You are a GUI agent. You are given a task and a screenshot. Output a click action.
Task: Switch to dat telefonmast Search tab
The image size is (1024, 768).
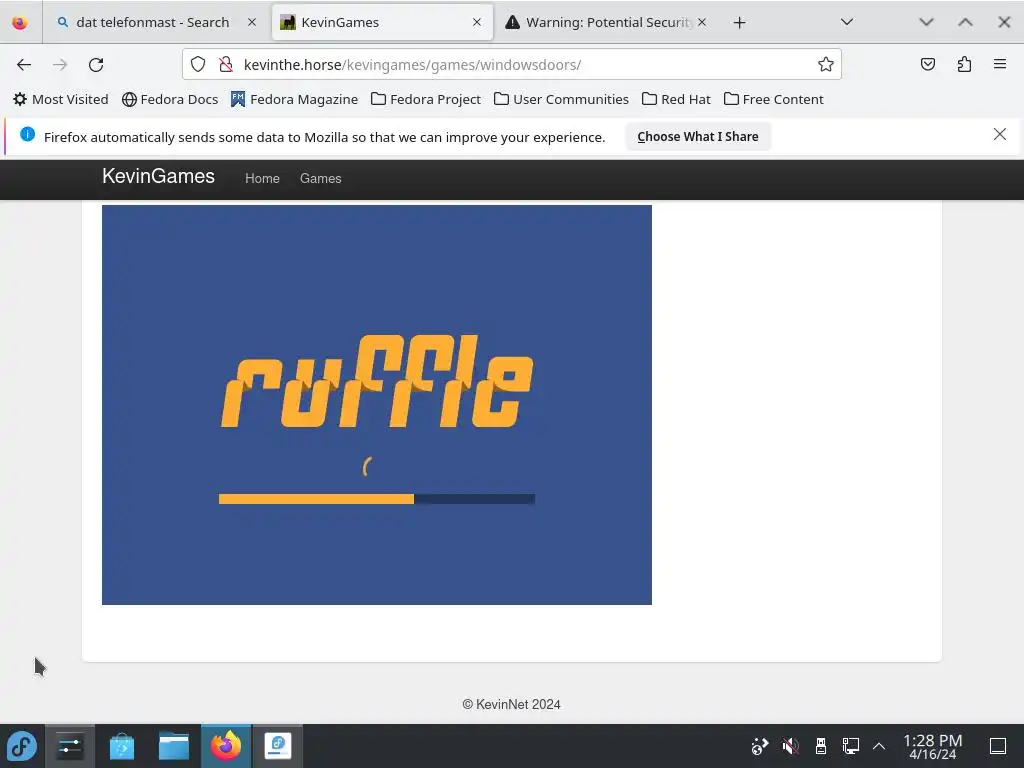(x=157, y=22)
